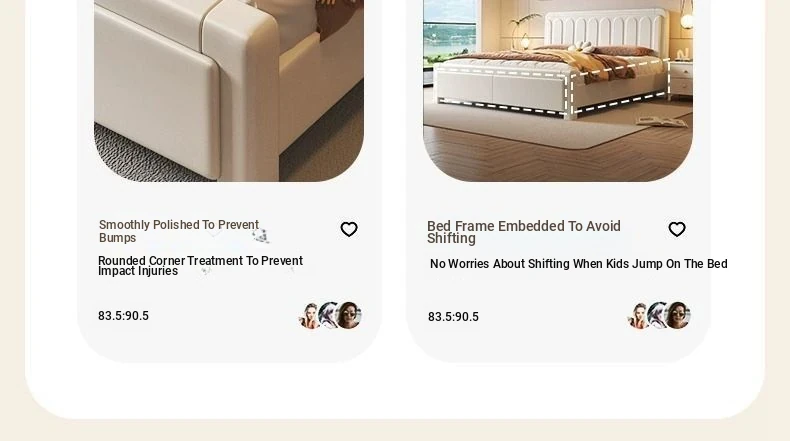Open the Smoothly Polished To Prevent Bumps title
Viewport: 790px width, 441px height.
click(179, 231)
